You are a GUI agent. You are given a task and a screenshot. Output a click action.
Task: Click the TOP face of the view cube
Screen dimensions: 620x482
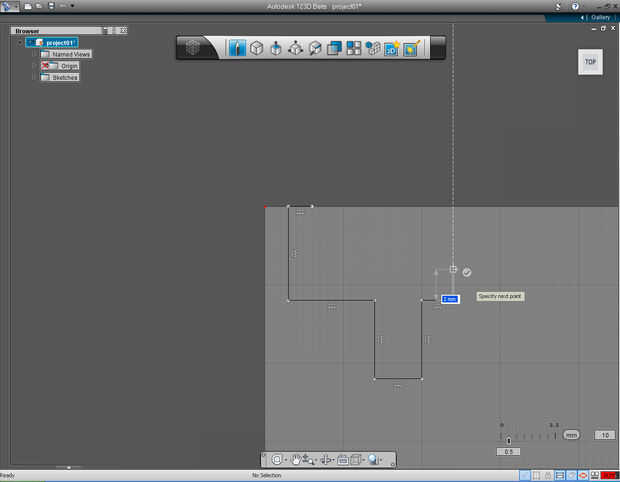pyautogui.click(x=590, y=62)
